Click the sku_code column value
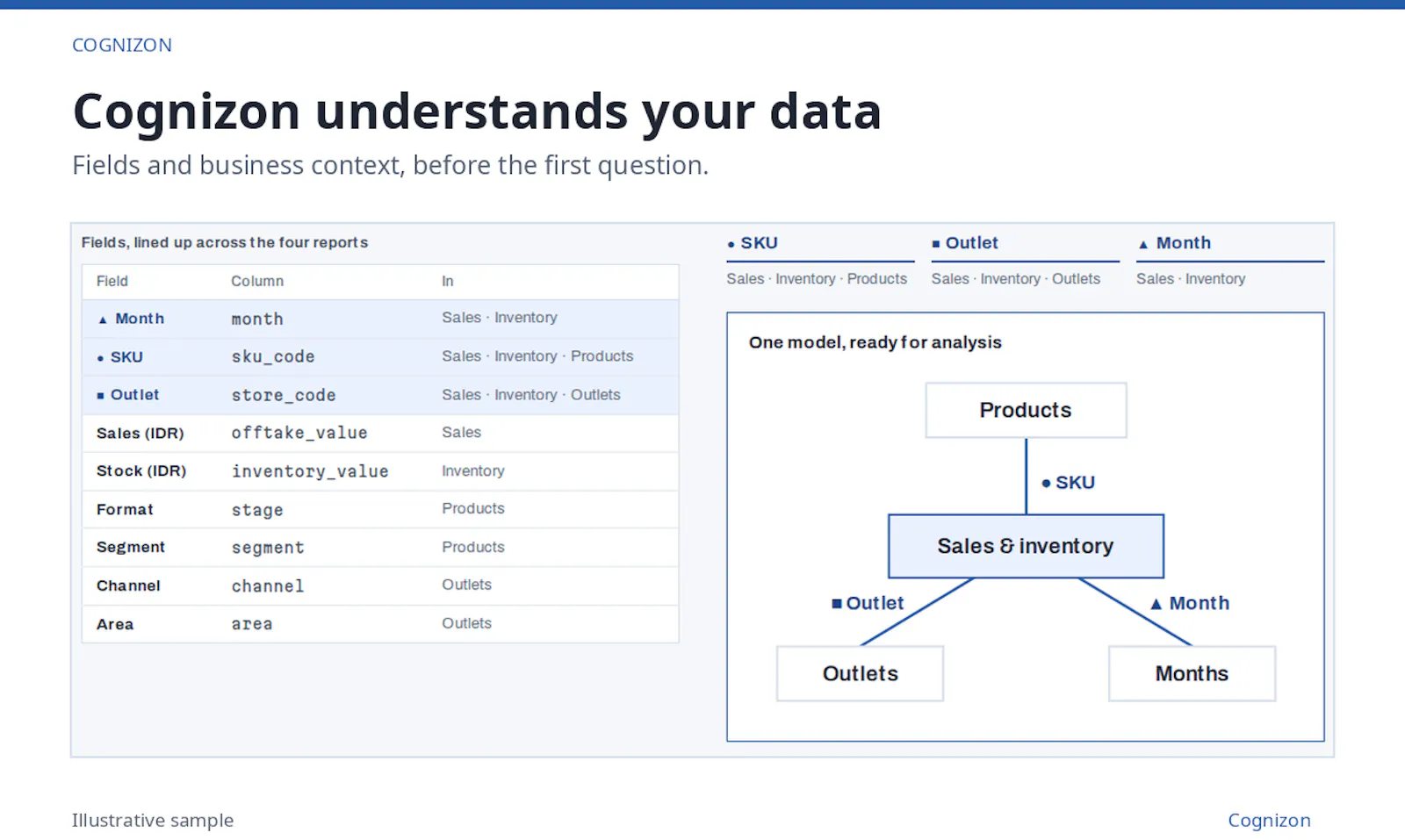The image size is (1405, 840). point(273,357)
